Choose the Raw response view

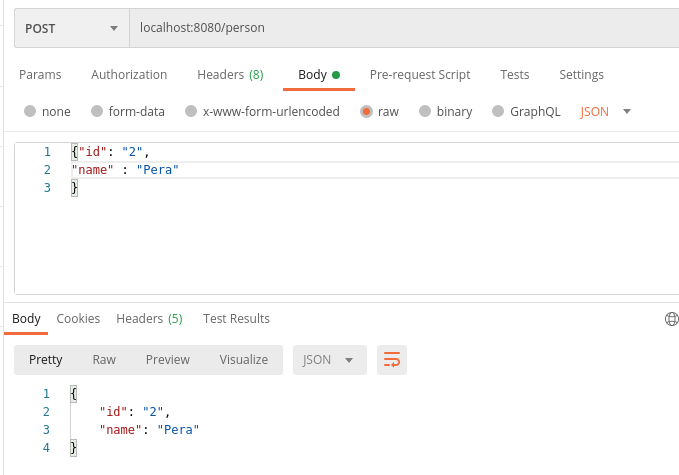point(104,360)
